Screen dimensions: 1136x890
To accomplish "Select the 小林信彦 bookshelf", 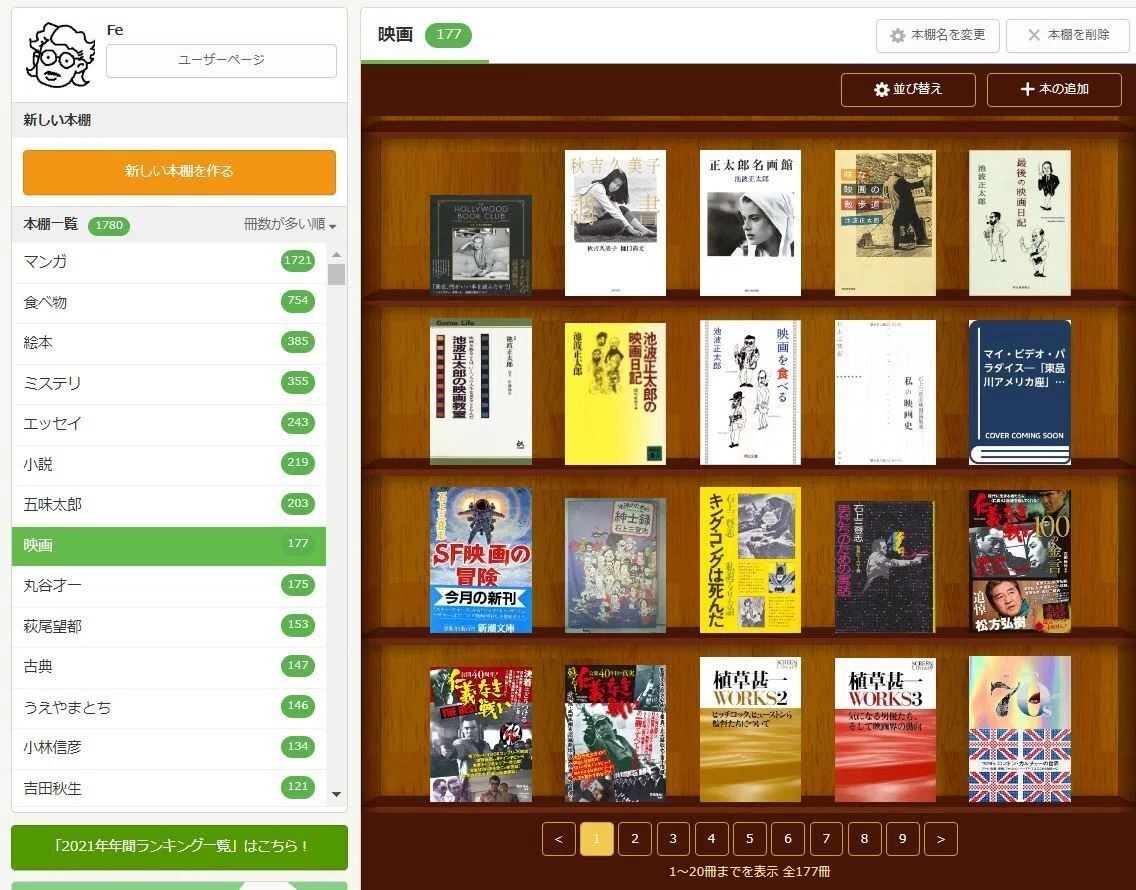I will click(169, 748).
